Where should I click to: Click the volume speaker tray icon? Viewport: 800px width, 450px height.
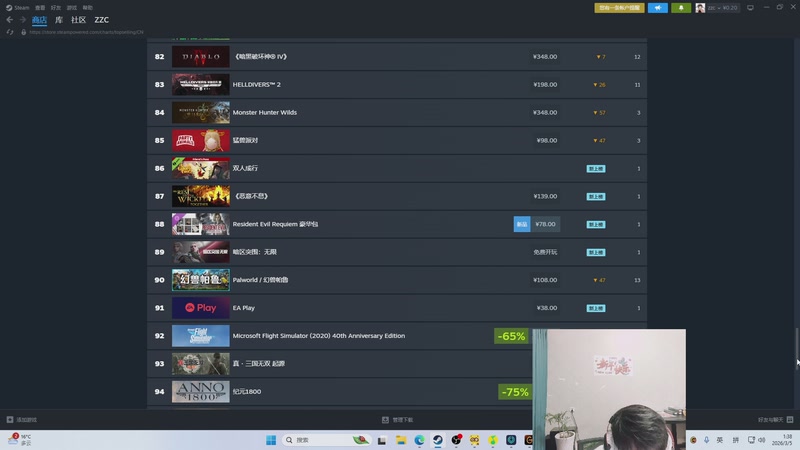[762, 440]
